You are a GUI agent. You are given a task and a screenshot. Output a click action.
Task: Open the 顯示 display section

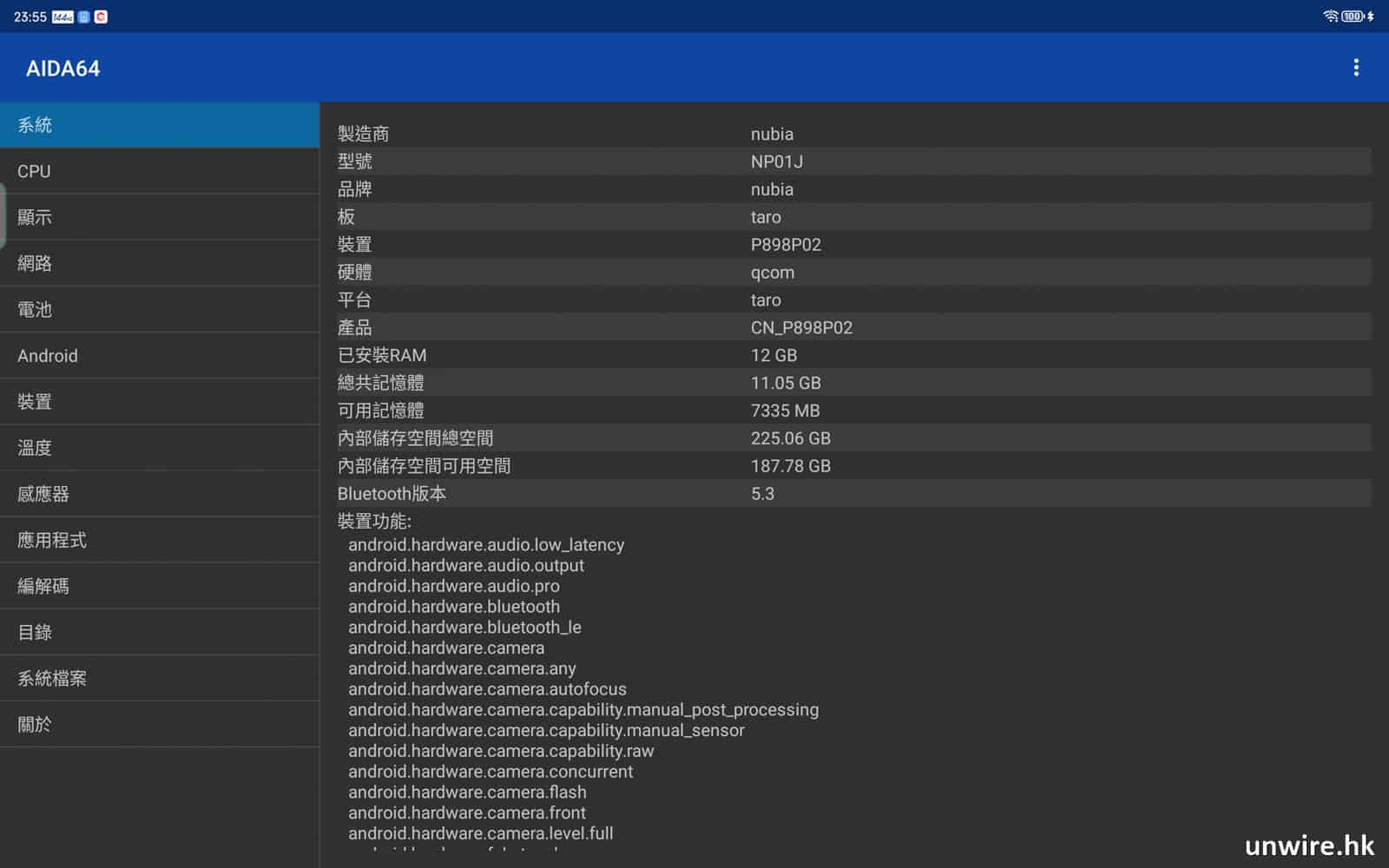coord(160,217)
